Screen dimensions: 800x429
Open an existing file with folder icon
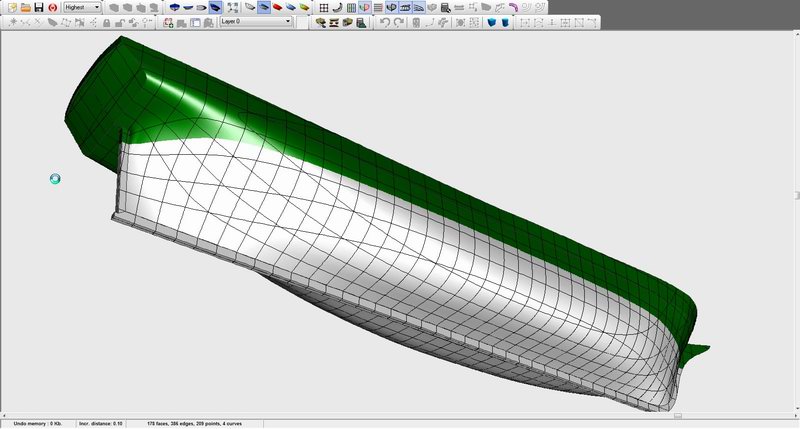[24, 7]
